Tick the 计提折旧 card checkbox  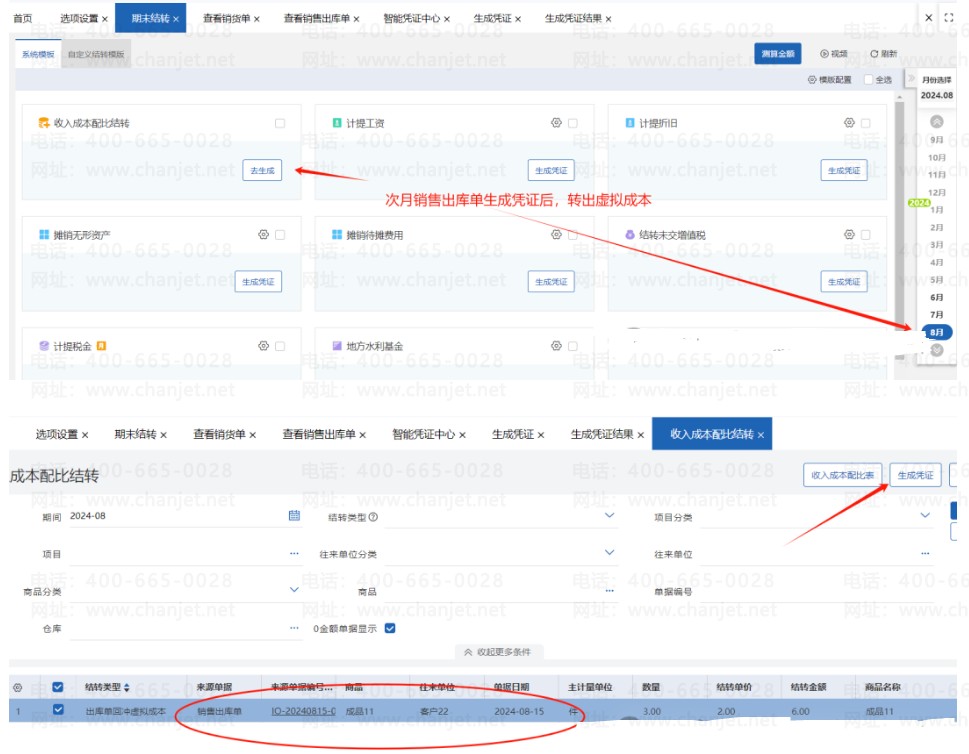(866, 124)
